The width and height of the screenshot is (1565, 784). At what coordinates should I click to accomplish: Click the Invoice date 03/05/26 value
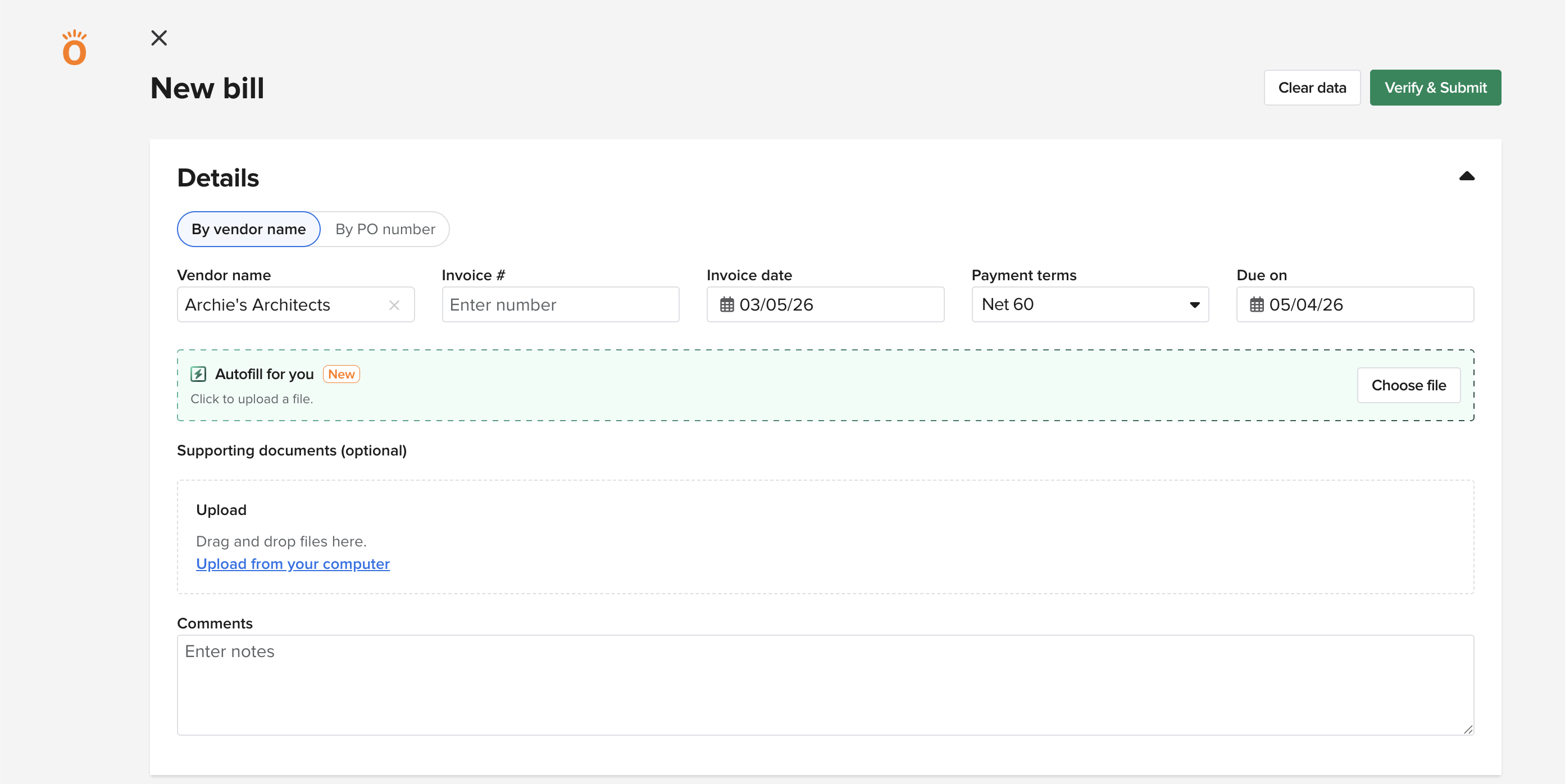(x=776, y=305)
